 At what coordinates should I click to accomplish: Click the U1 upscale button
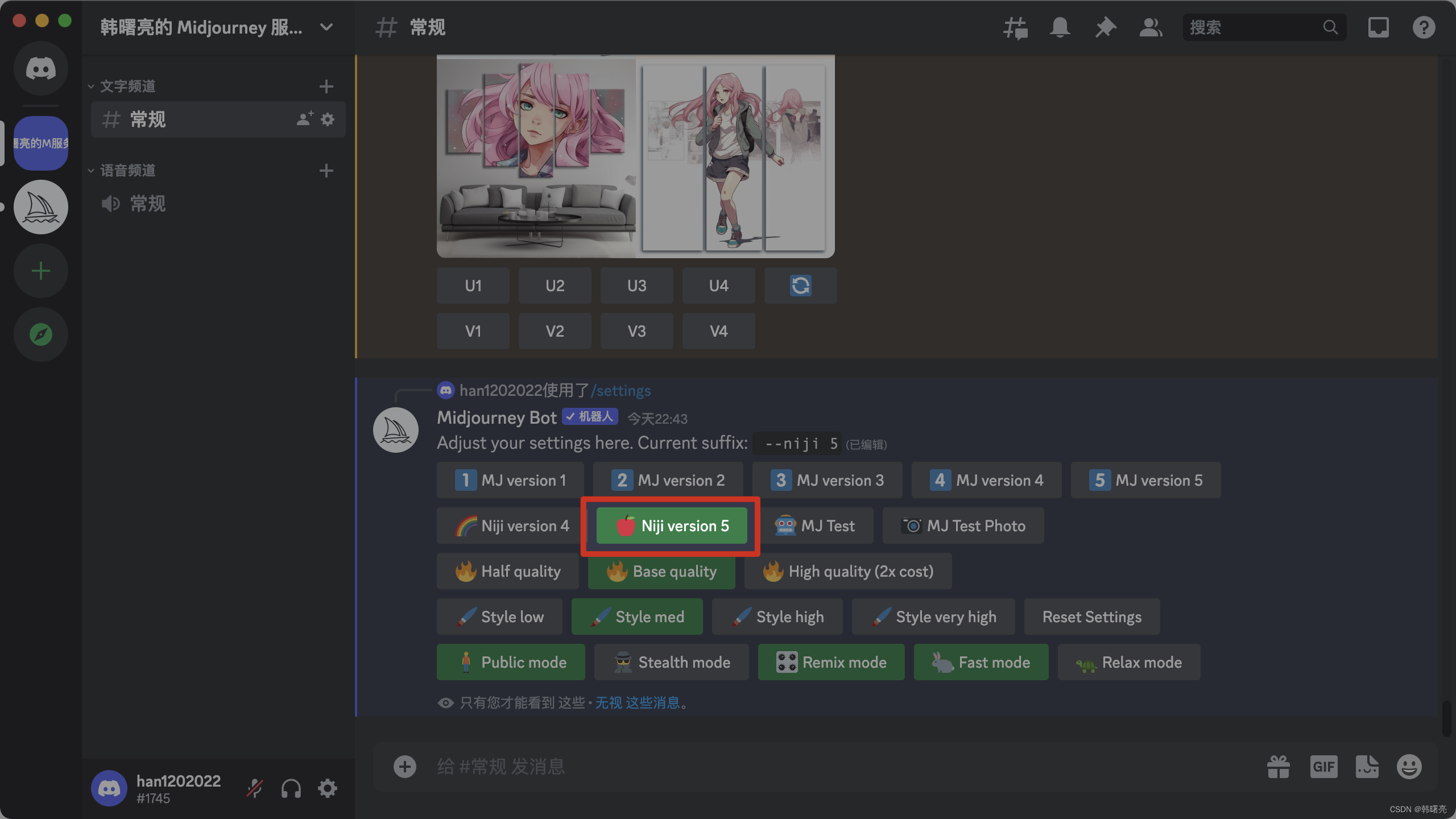pyautogui.click(x=473, y=286)
